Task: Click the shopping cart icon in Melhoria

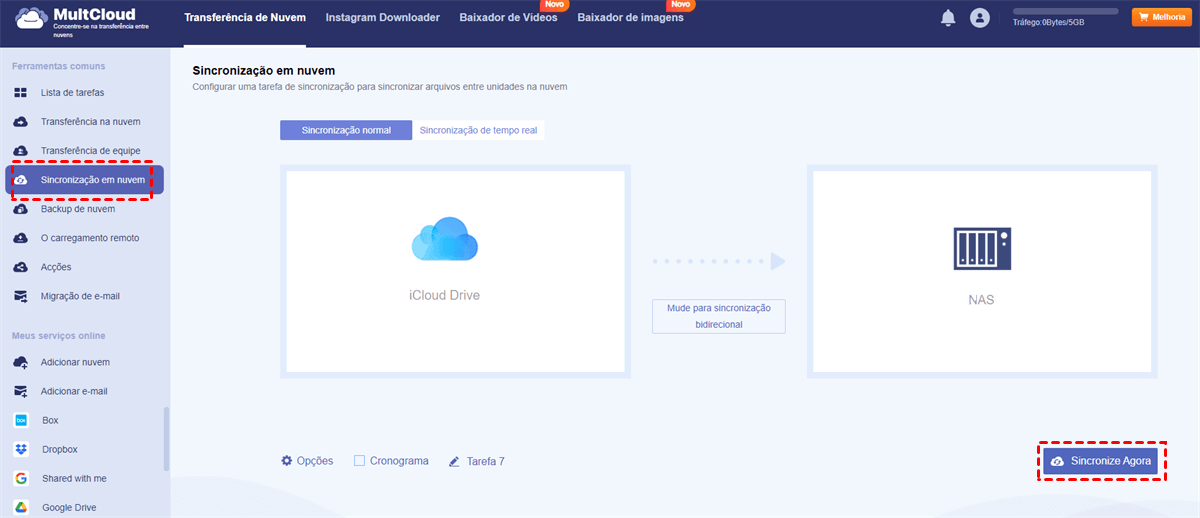Action: pos(1143,17)
